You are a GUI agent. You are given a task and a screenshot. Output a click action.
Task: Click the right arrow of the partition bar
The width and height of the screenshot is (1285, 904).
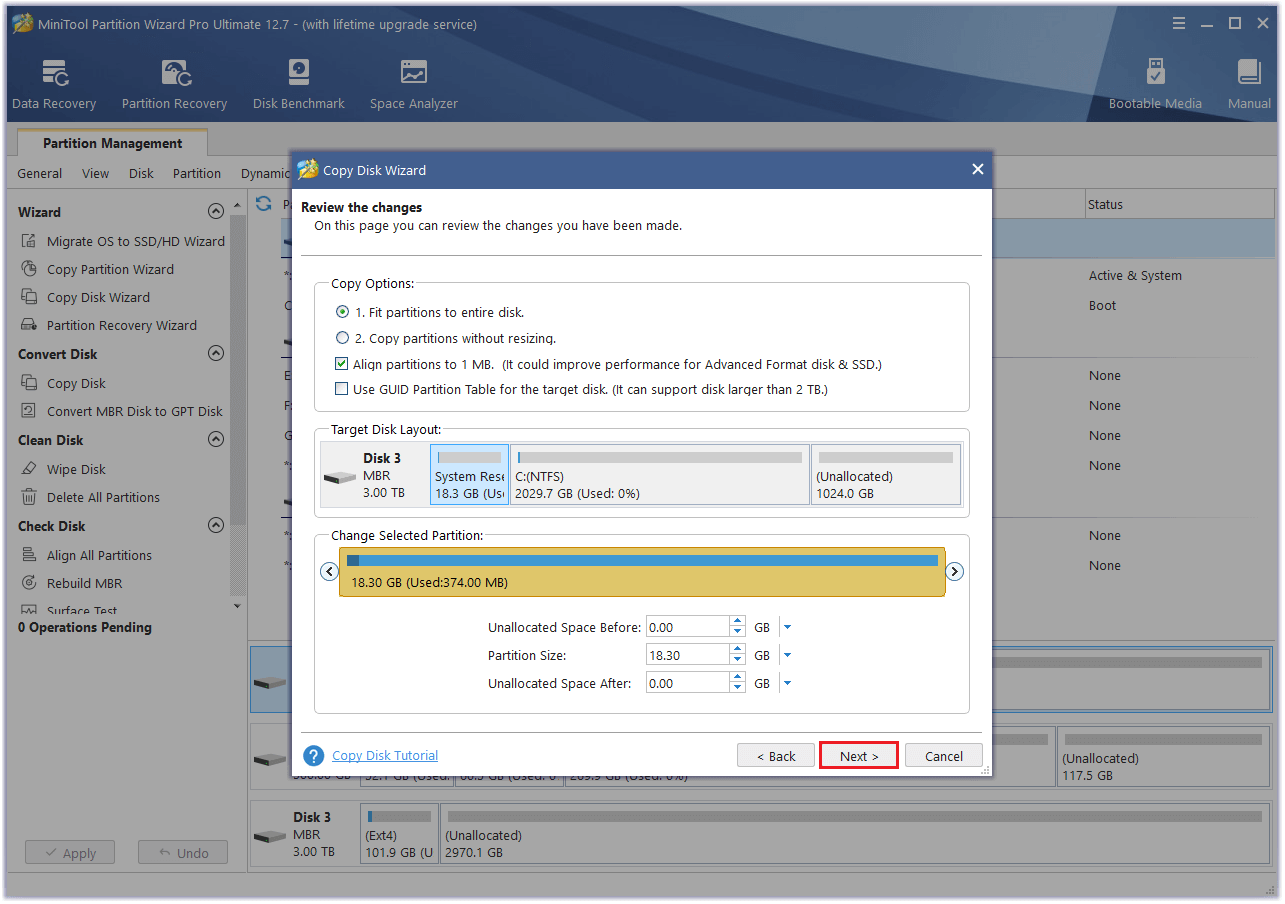[955, 572]
